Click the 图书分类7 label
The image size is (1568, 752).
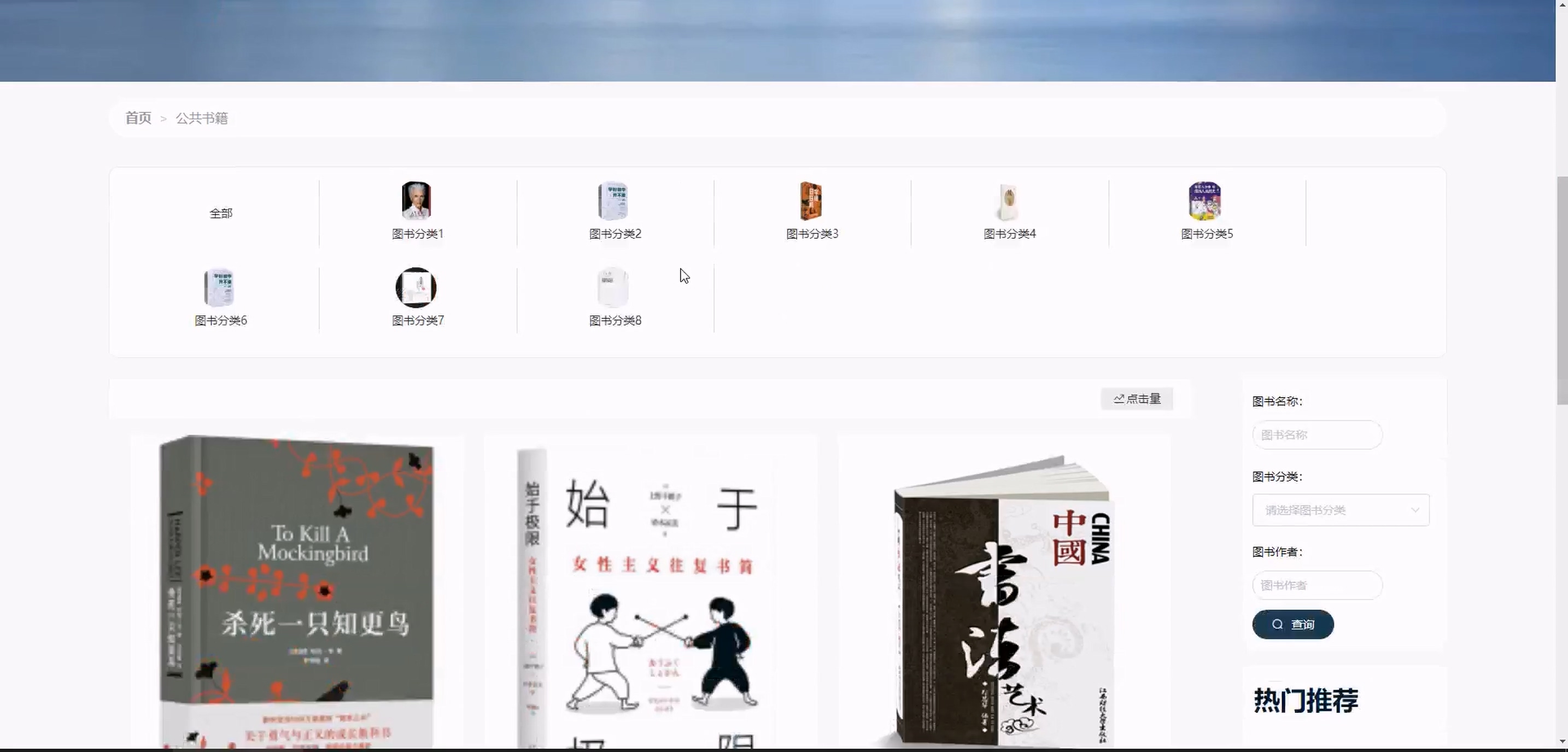(418, 320)
